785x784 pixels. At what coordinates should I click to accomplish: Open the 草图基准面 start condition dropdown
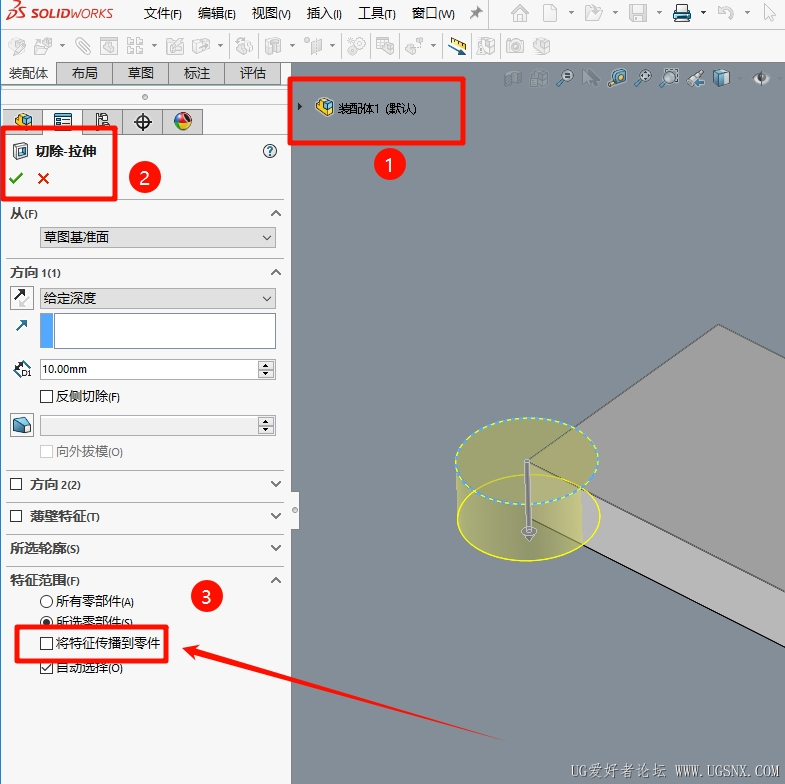(158, 237)
